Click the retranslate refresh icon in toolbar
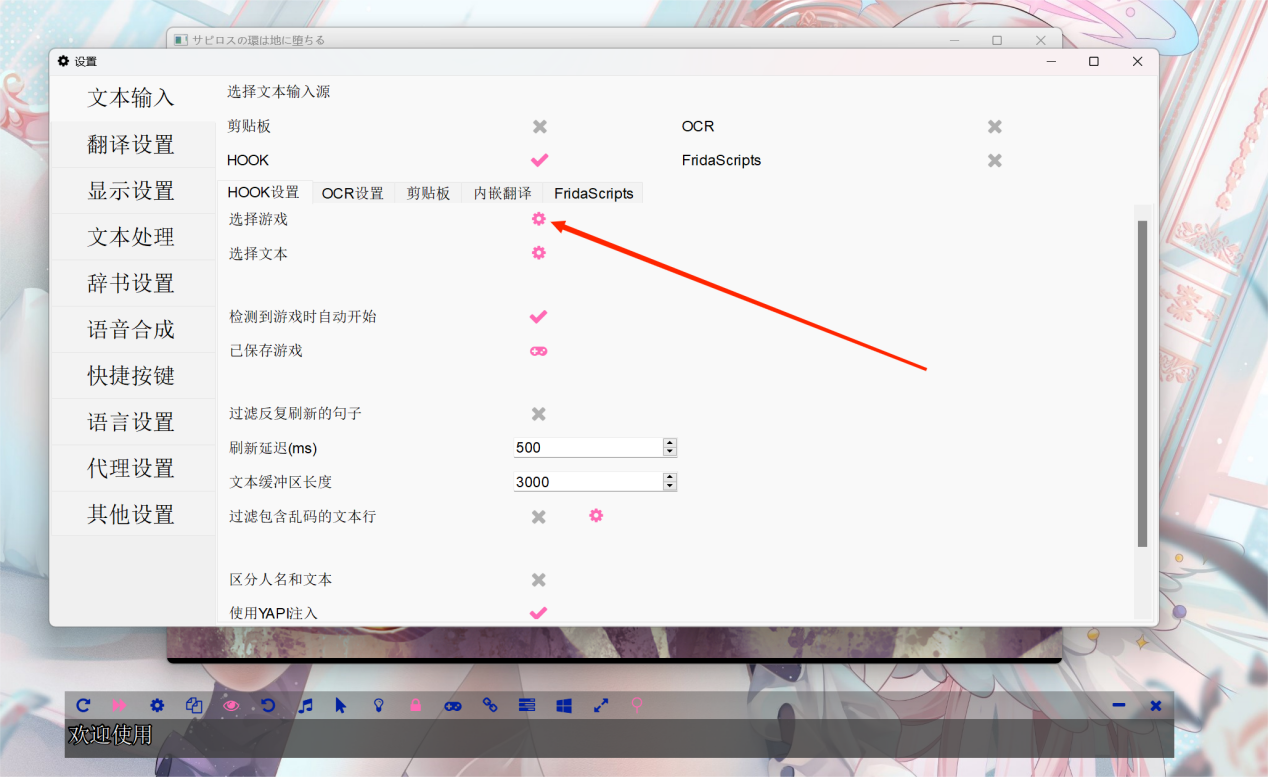This screenshot has height=777, width=1268. 83,705
